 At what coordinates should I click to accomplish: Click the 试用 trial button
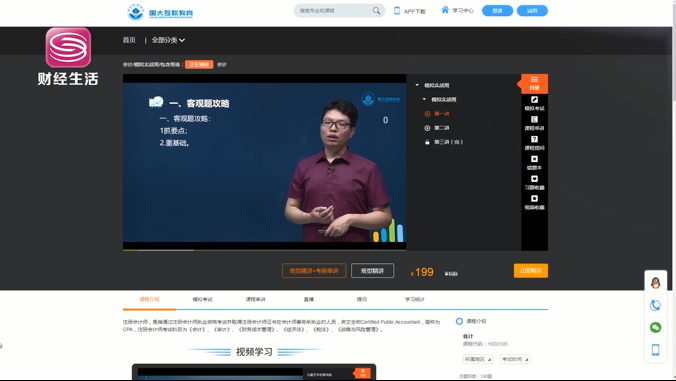(x=532, y=11)
